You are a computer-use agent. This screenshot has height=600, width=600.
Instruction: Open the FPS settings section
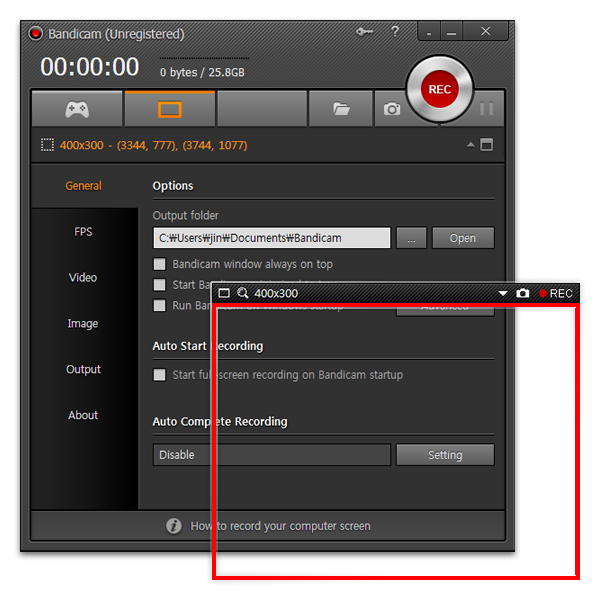83,232
